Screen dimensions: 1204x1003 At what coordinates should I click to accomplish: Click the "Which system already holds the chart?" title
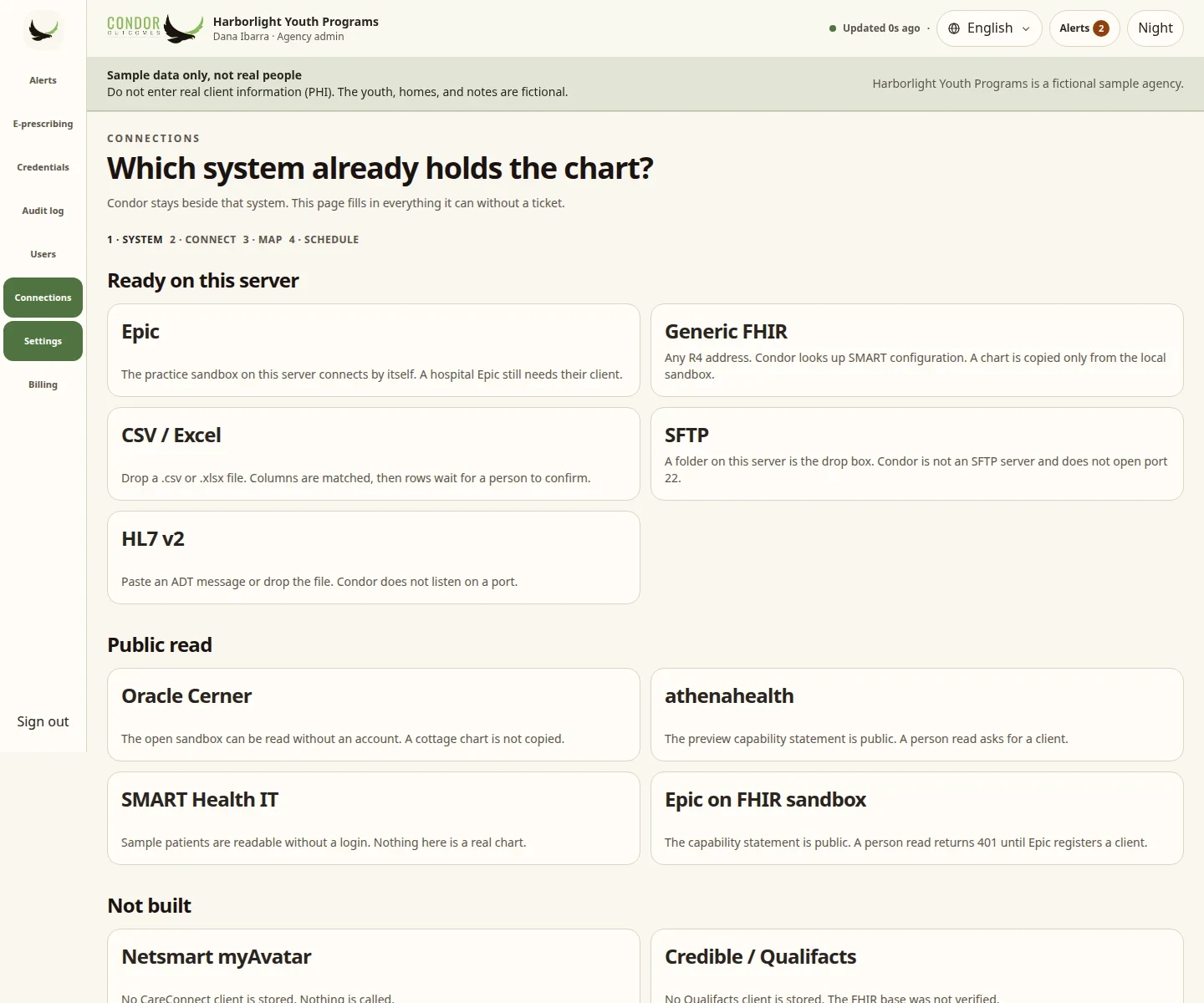380,169
